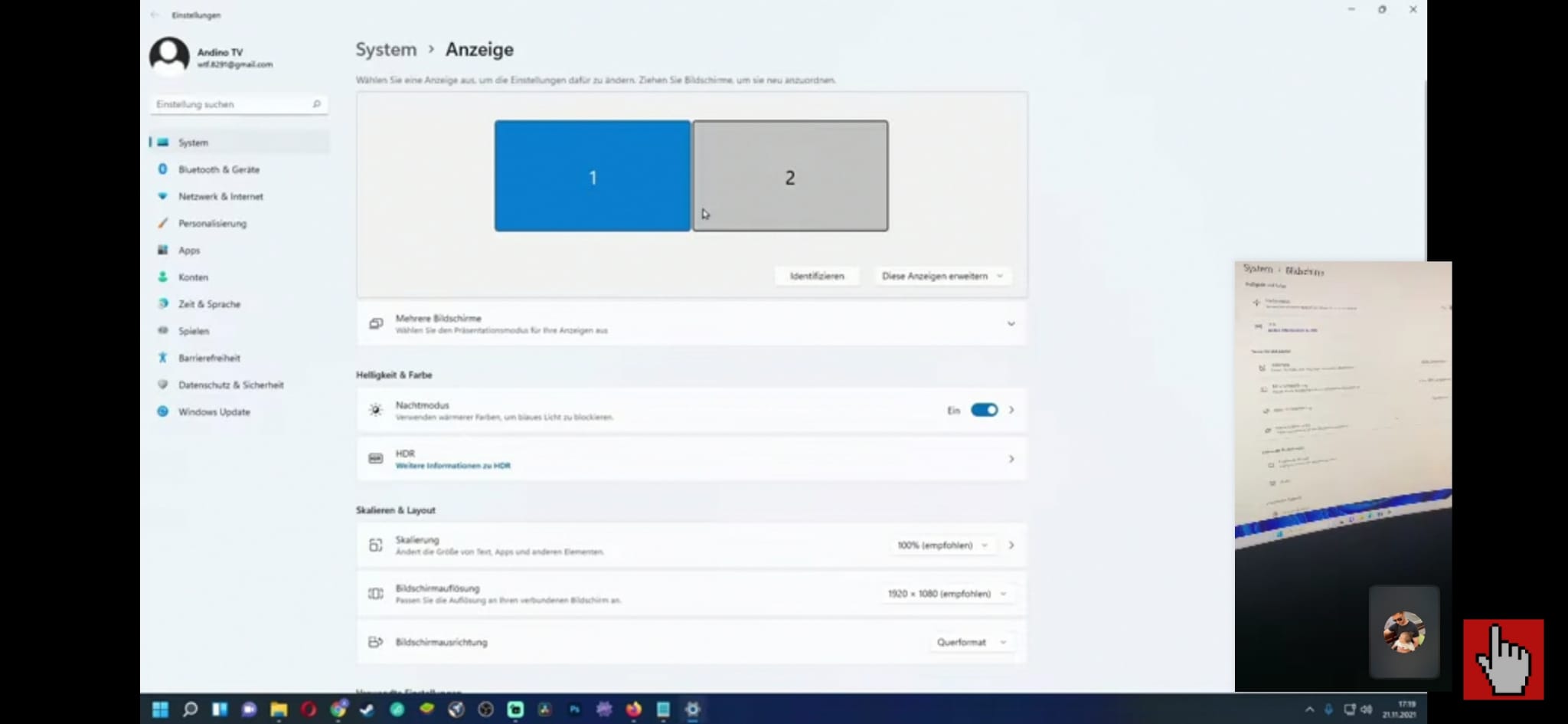Toggle the Nachtmodus switch off
Screen dimensions: 1568x724
(x=984, y=410)
